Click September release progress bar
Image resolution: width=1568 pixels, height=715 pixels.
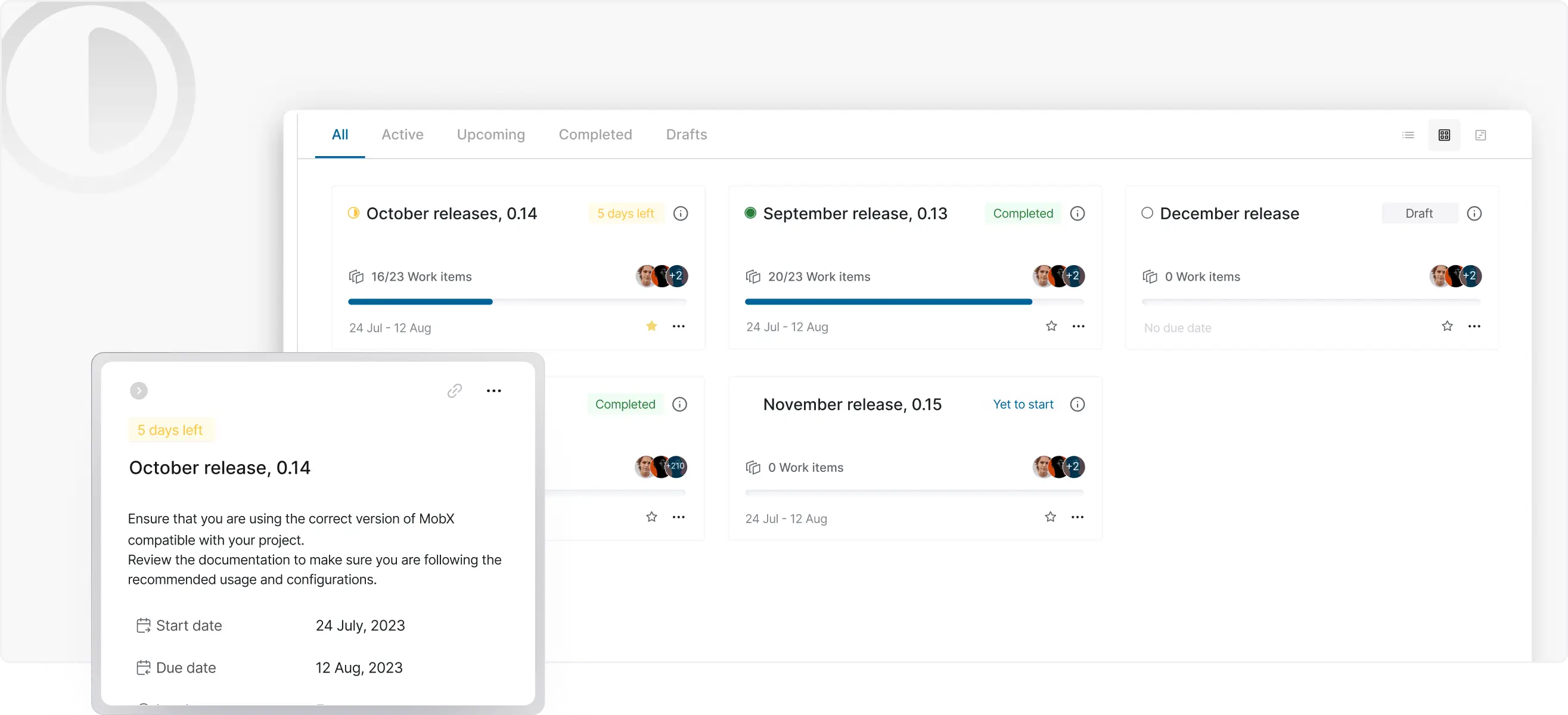tap(913, 302)
